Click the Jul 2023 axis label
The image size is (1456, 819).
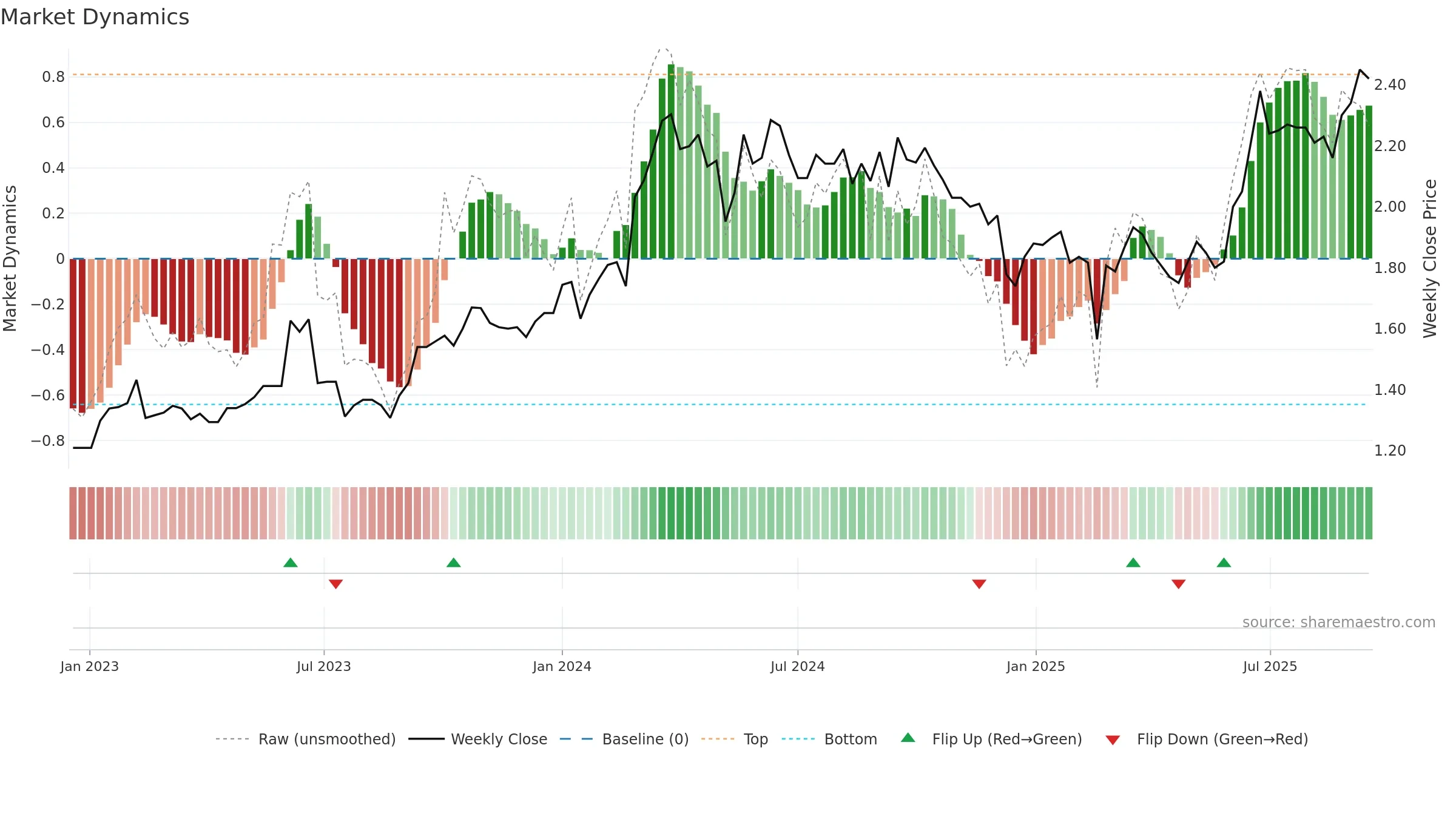click(324, 666)
